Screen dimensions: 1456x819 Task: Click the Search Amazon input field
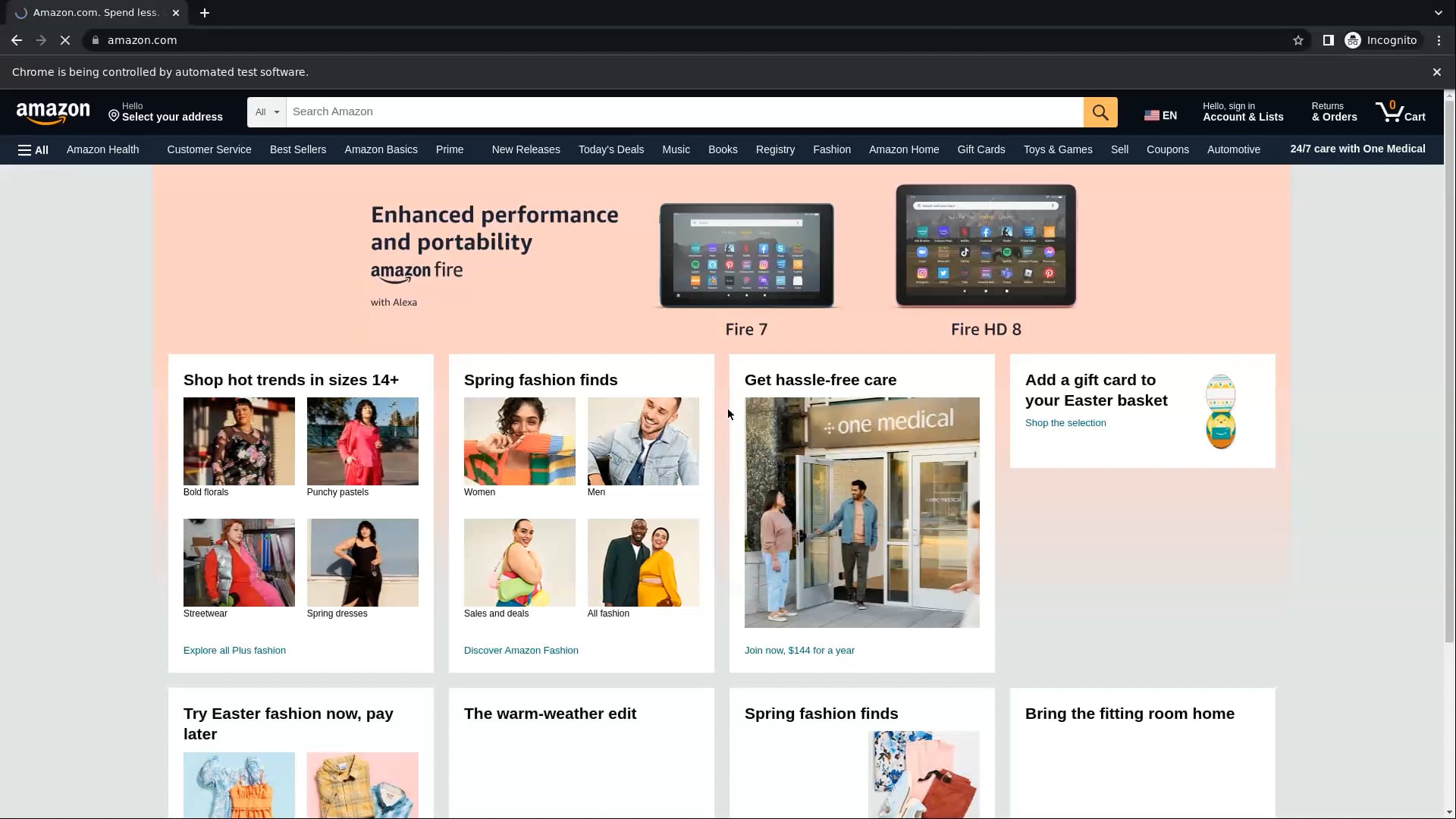[x=684, y=112]
